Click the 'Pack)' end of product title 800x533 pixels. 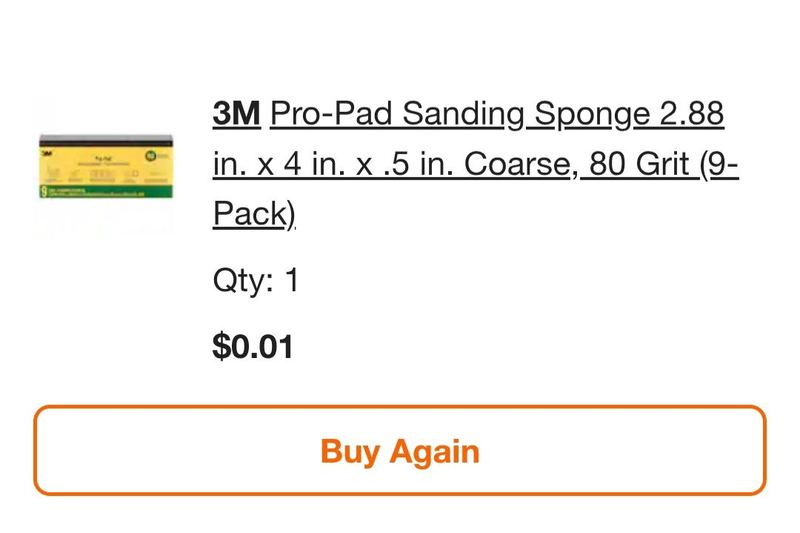pos(254,214)
